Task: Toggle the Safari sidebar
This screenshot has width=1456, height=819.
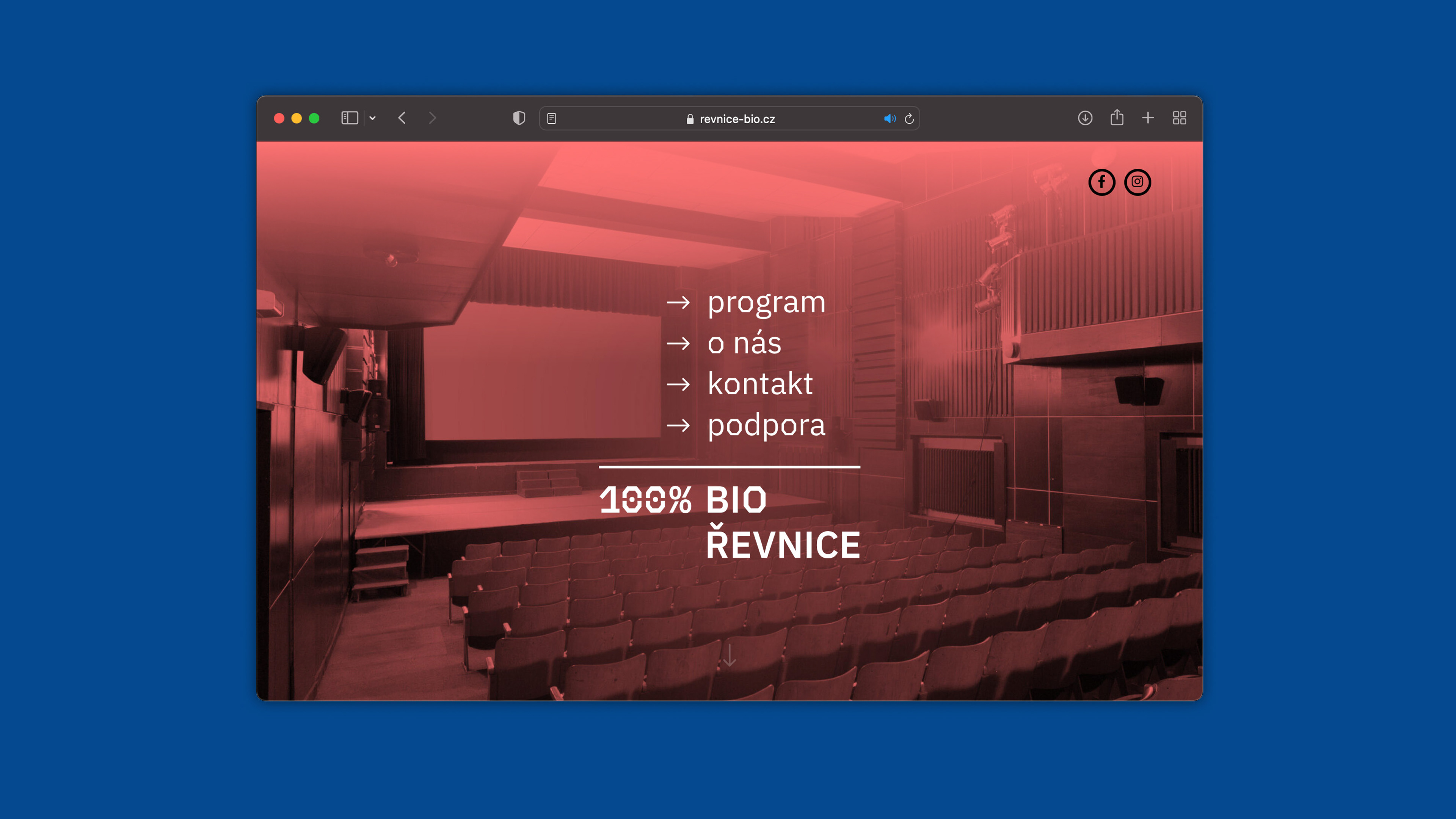Action: tap(349, 118)
